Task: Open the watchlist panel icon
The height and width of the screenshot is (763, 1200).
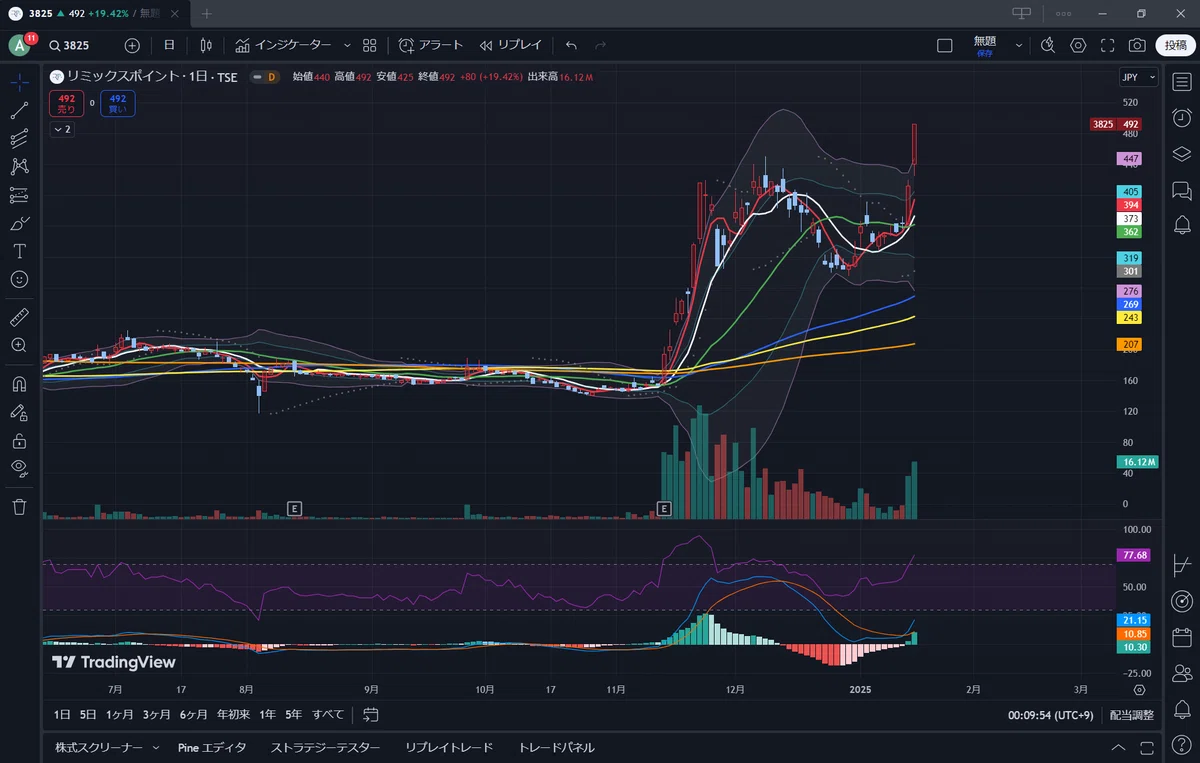Action: coord(1181,81)
